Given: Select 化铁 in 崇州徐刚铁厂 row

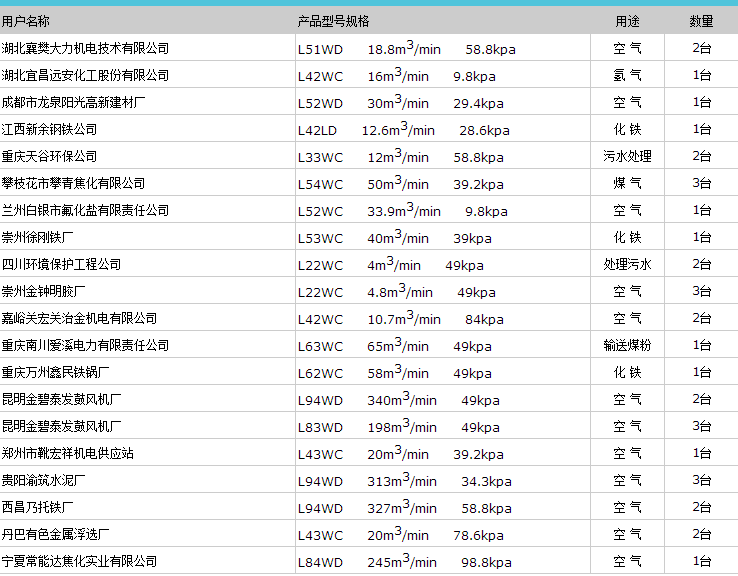Looking at the screenshot, I should tap(627, 237).
